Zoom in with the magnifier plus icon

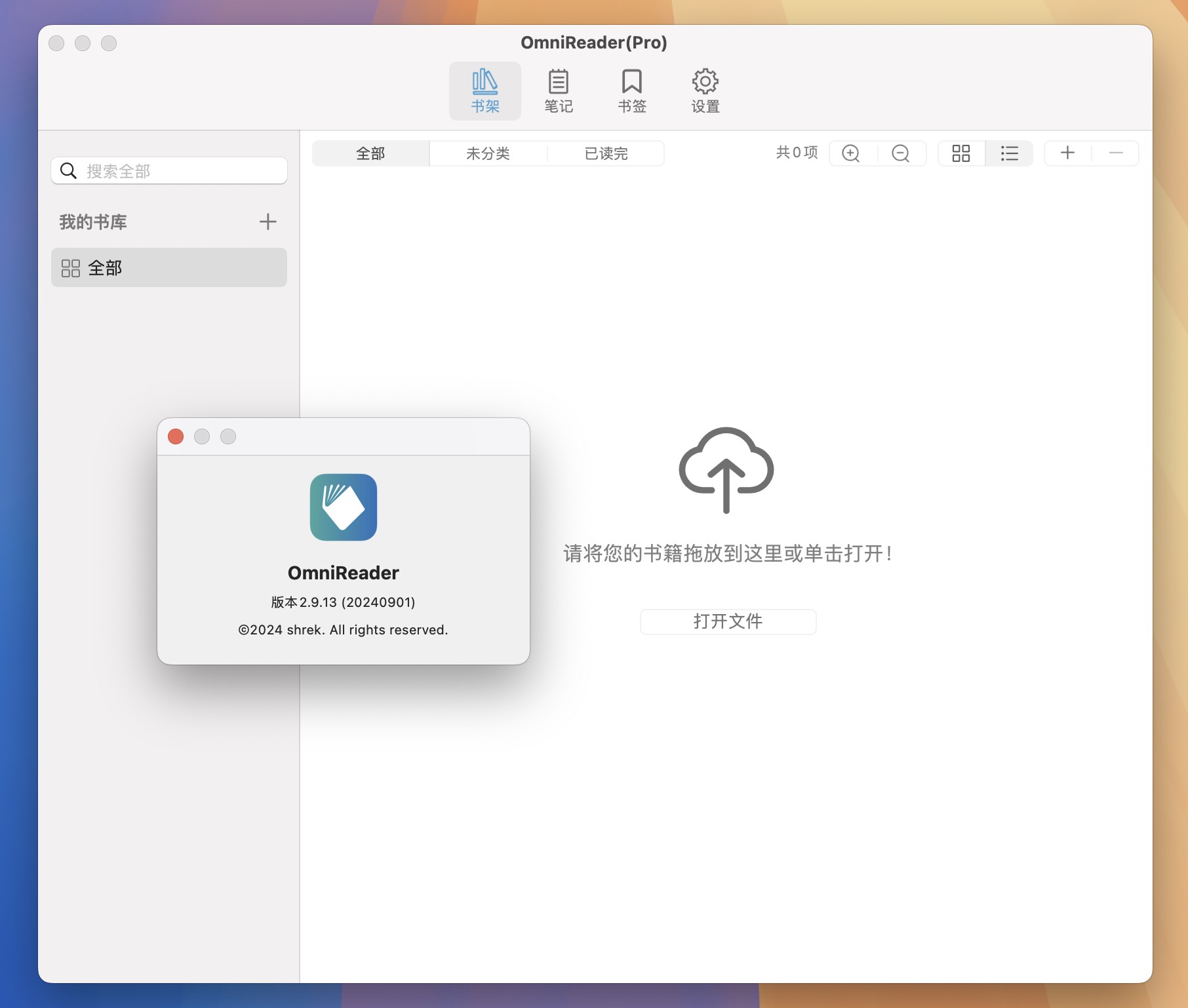click(x=851, y=153)
